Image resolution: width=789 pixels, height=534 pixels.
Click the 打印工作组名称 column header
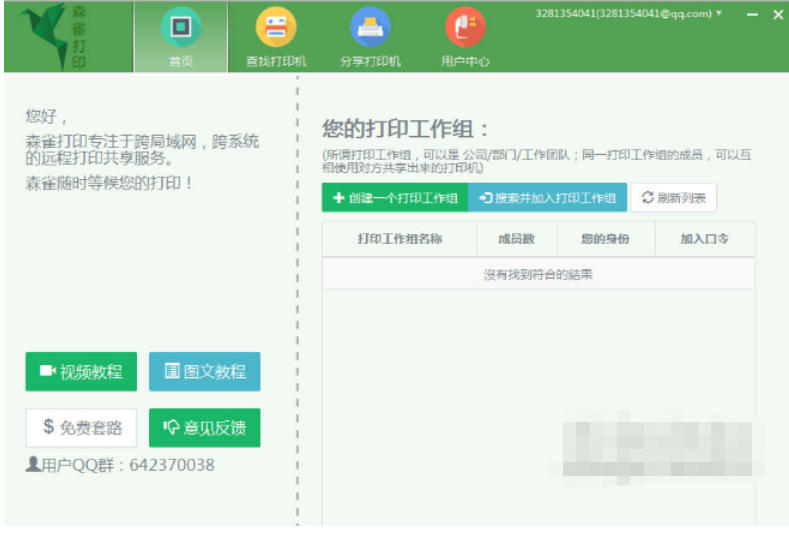(x=399, y=239)
